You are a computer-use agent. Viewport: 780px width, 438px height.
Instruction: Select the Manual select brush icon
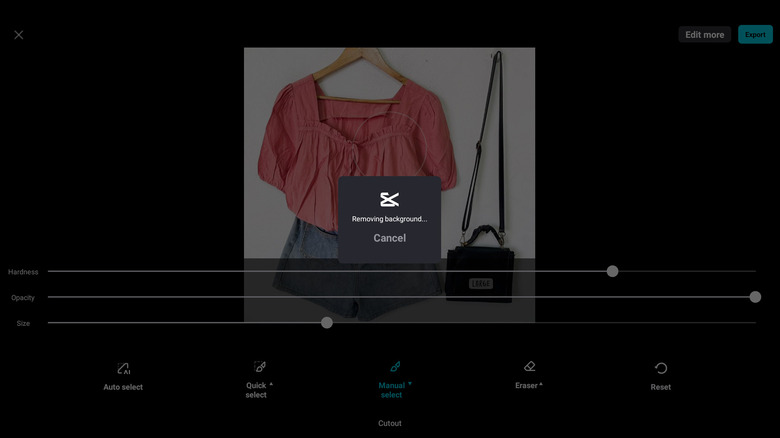coord(395,367)
